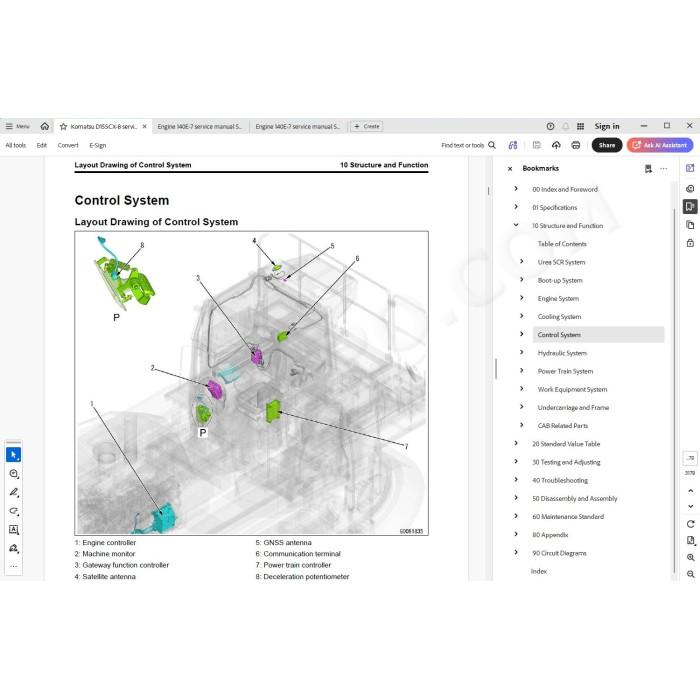Viewport: 700px width, 700px height.
Task: Open 30 Testing and Adjusting bookmark
Action: 566,462
